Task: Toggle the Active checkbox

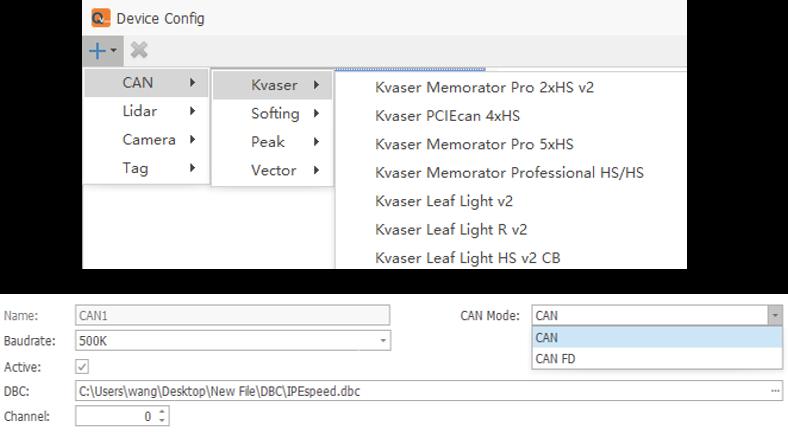Action: click(x=83, y=367)
